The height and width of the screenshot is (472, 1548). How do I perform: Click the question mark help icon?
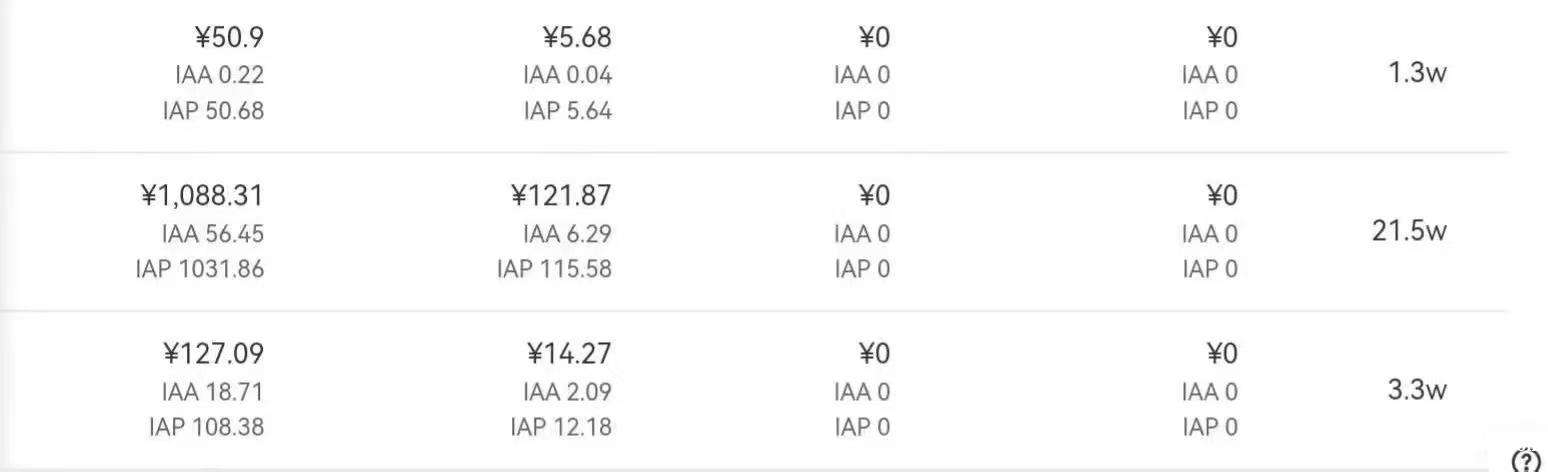1526,460
